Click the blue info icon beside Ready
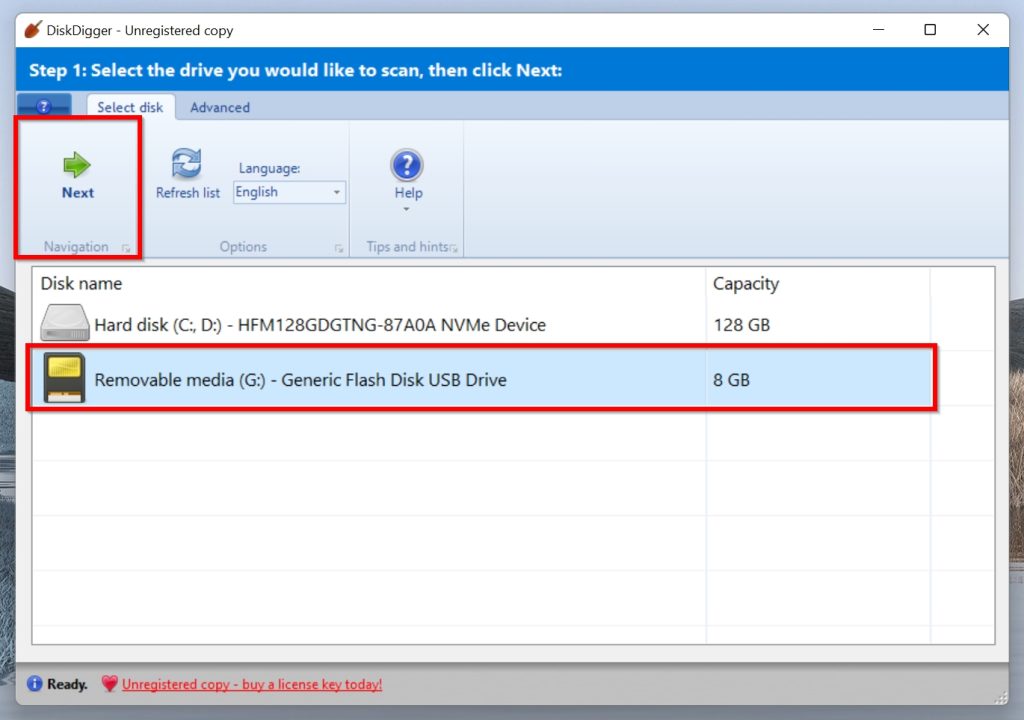This screenshot has width=1024, height=720. point(35,685)
